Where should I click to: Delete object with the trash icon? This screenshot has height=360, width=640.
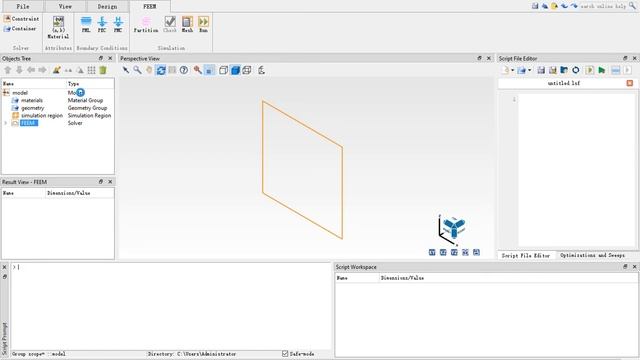point(103,70)
